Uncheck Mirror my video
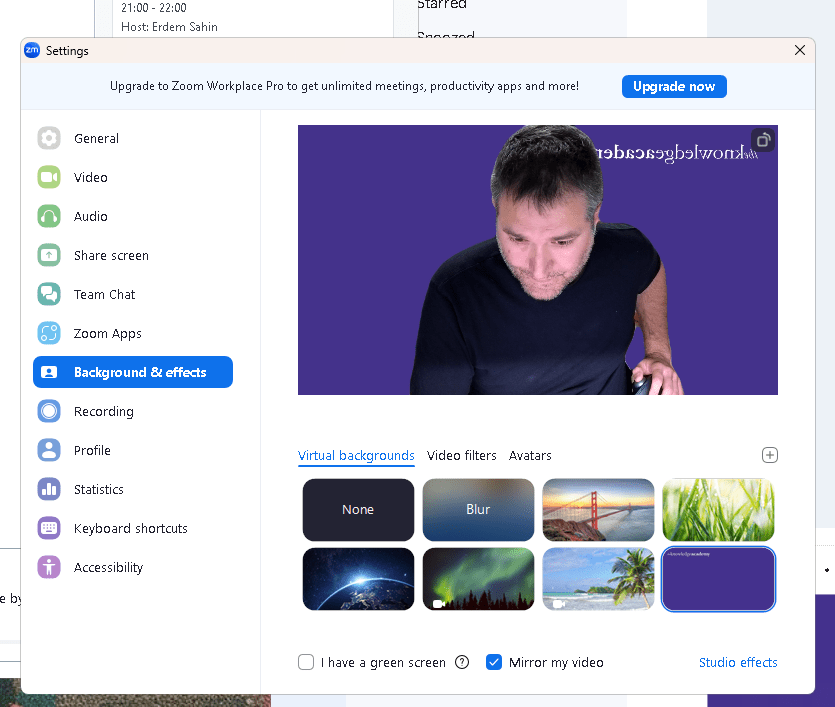 click(x=494, y=662)
